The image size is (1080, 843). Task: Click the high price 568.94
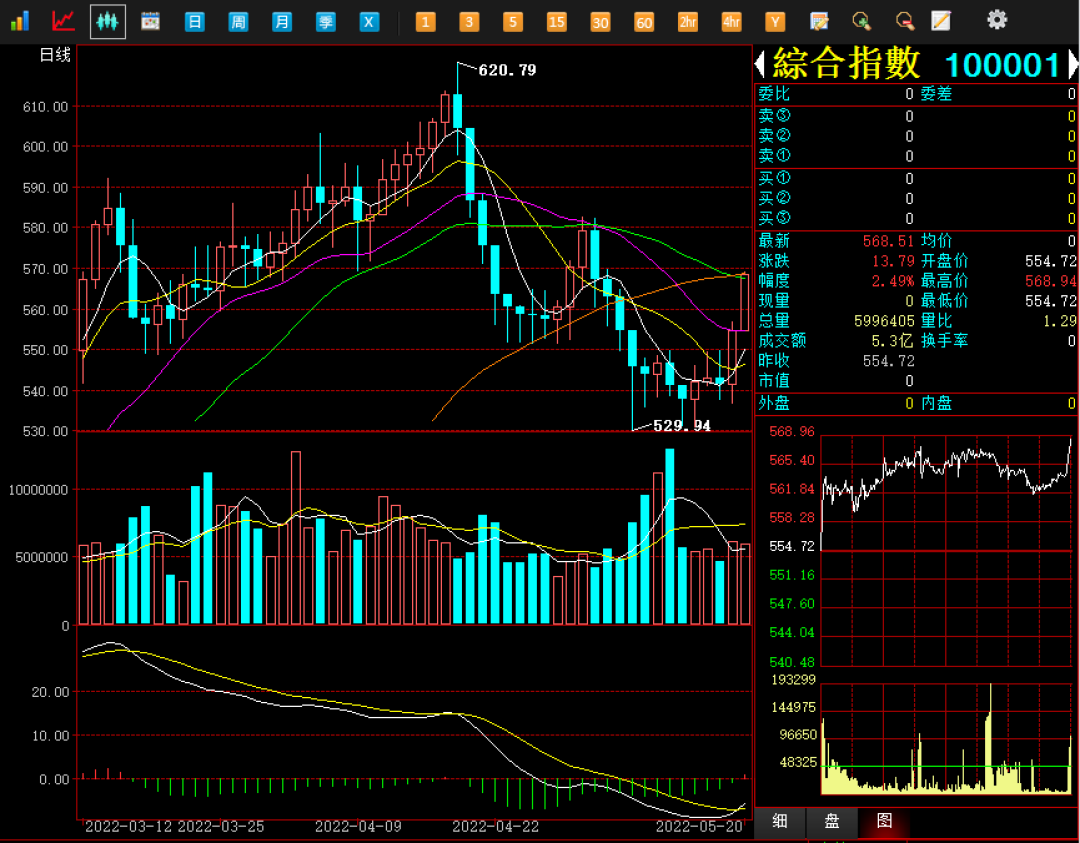(1050, 281)
